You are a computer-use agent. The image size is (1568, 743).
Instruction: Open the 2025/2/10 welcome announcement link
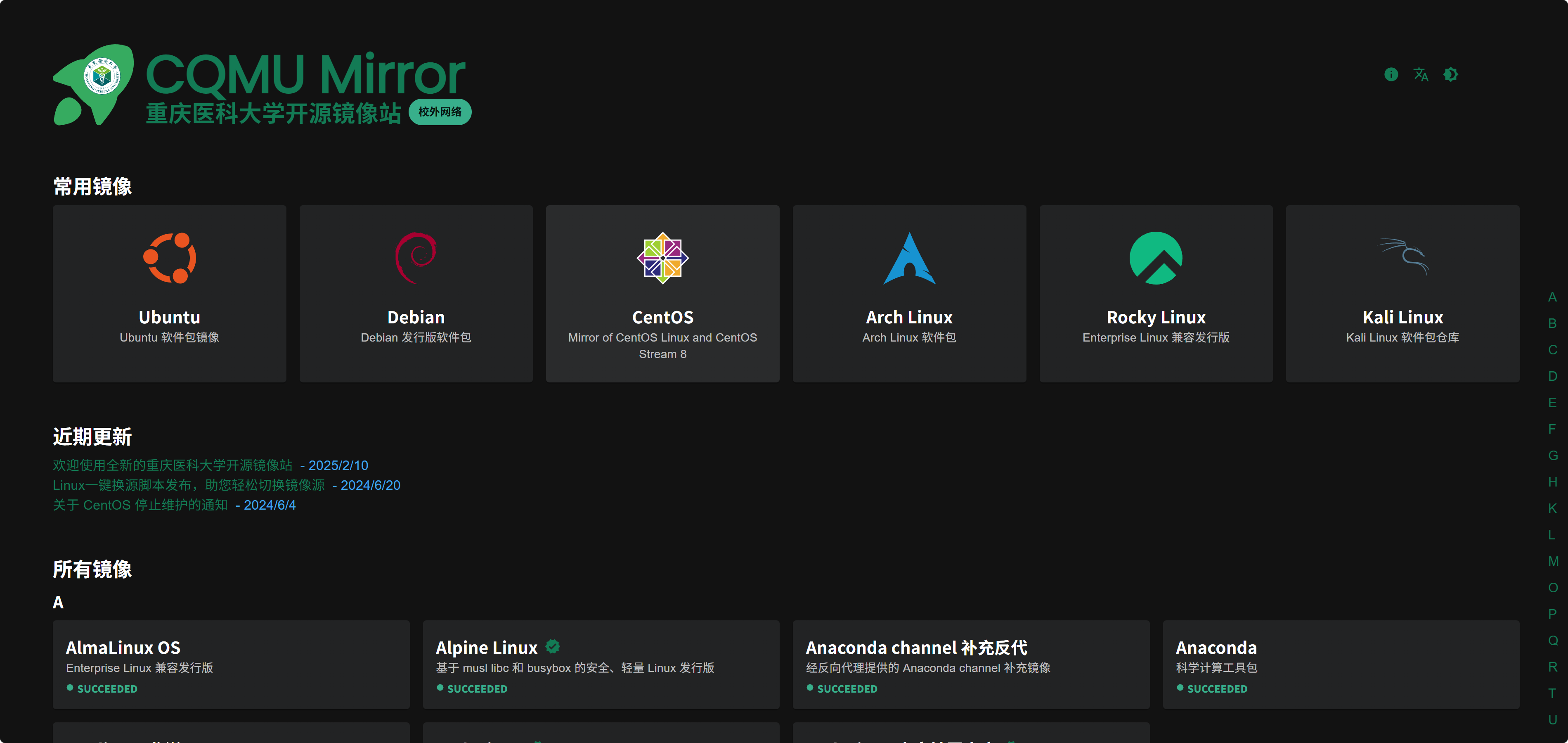coord(173,465)
